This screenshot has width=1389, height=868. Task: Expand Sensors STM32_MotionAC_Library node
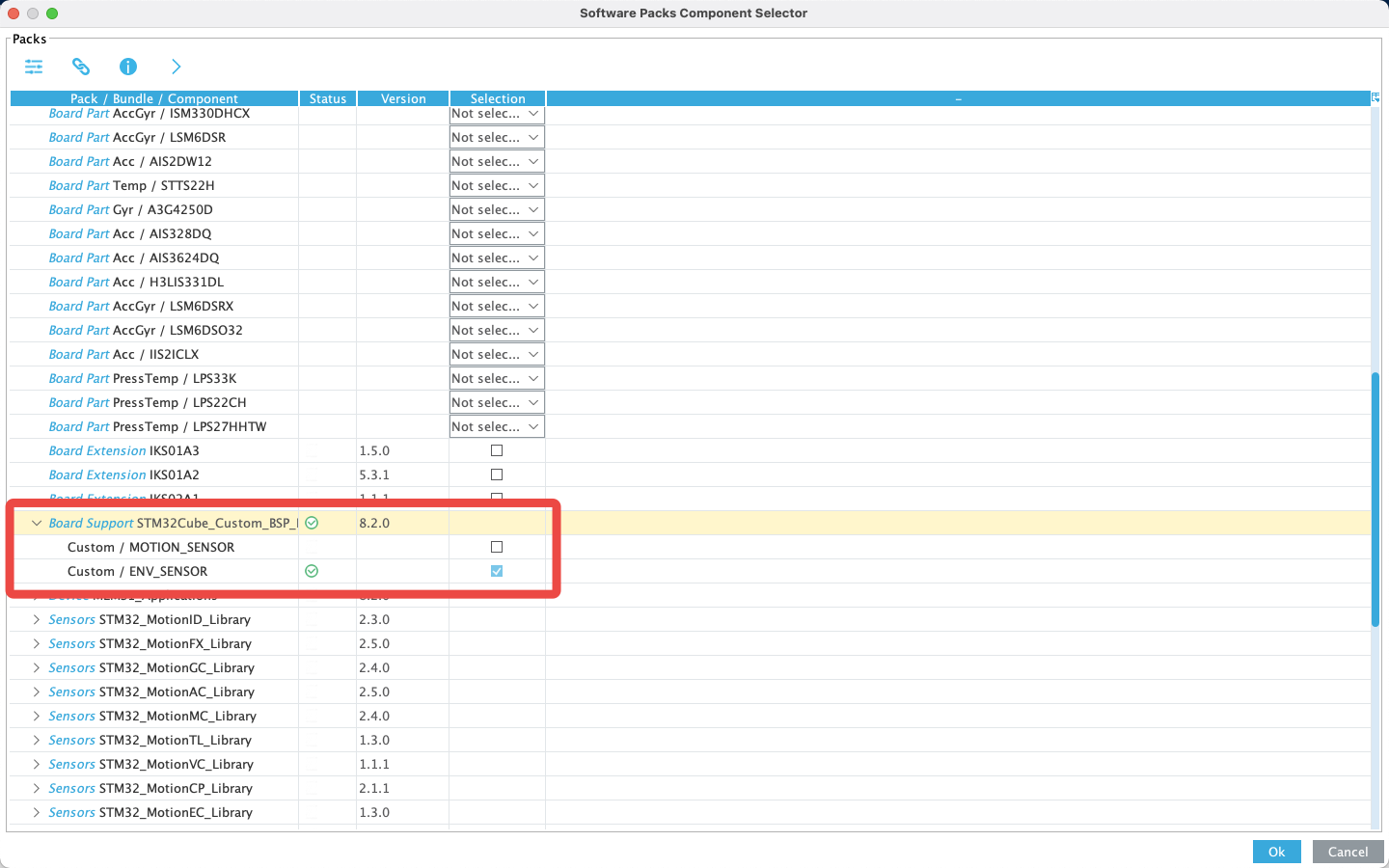click(x=37, y=692)
